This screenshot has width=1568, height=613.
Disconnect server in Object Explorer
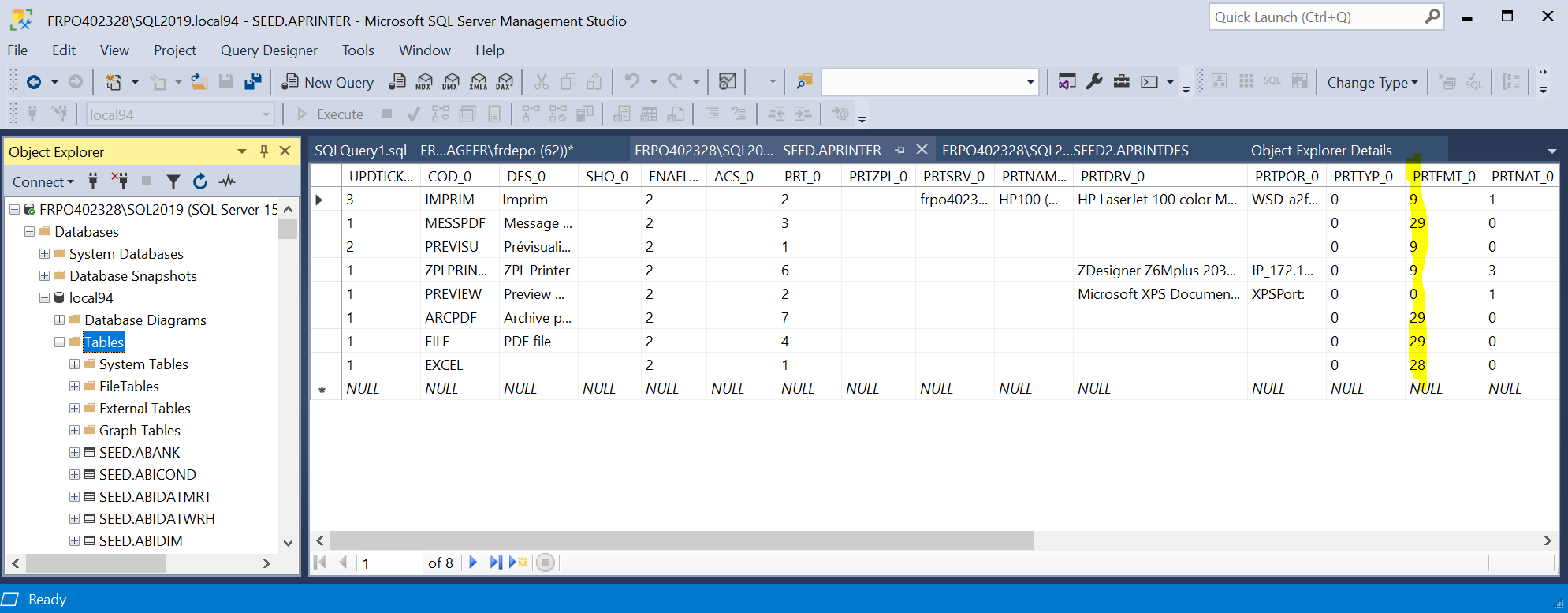coord(120,181)
